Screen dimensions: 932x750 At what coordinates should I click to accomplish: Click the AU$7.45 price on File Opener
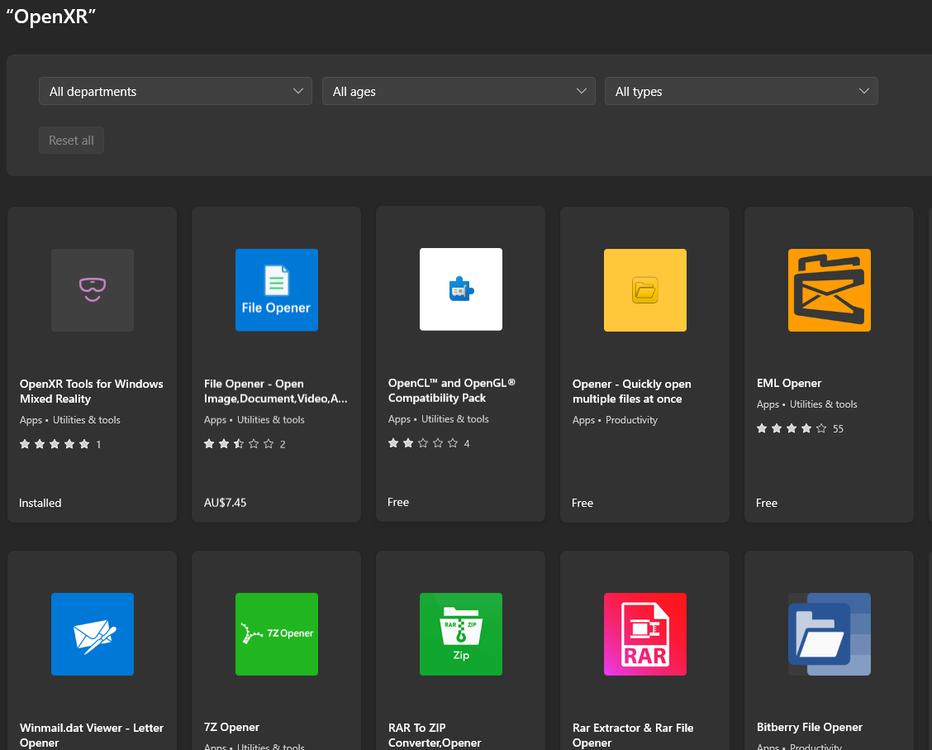[x=225, y=503]
